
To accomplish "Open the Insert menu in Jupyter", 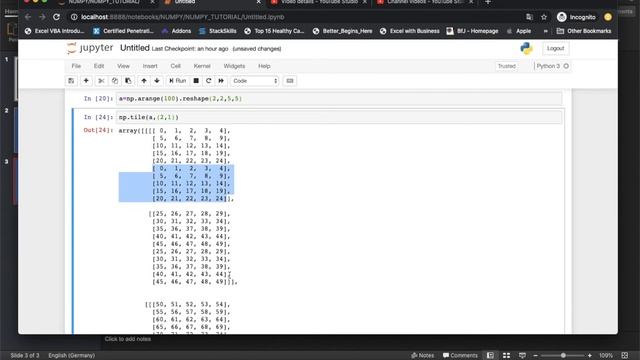I will [x=150, y=66].
